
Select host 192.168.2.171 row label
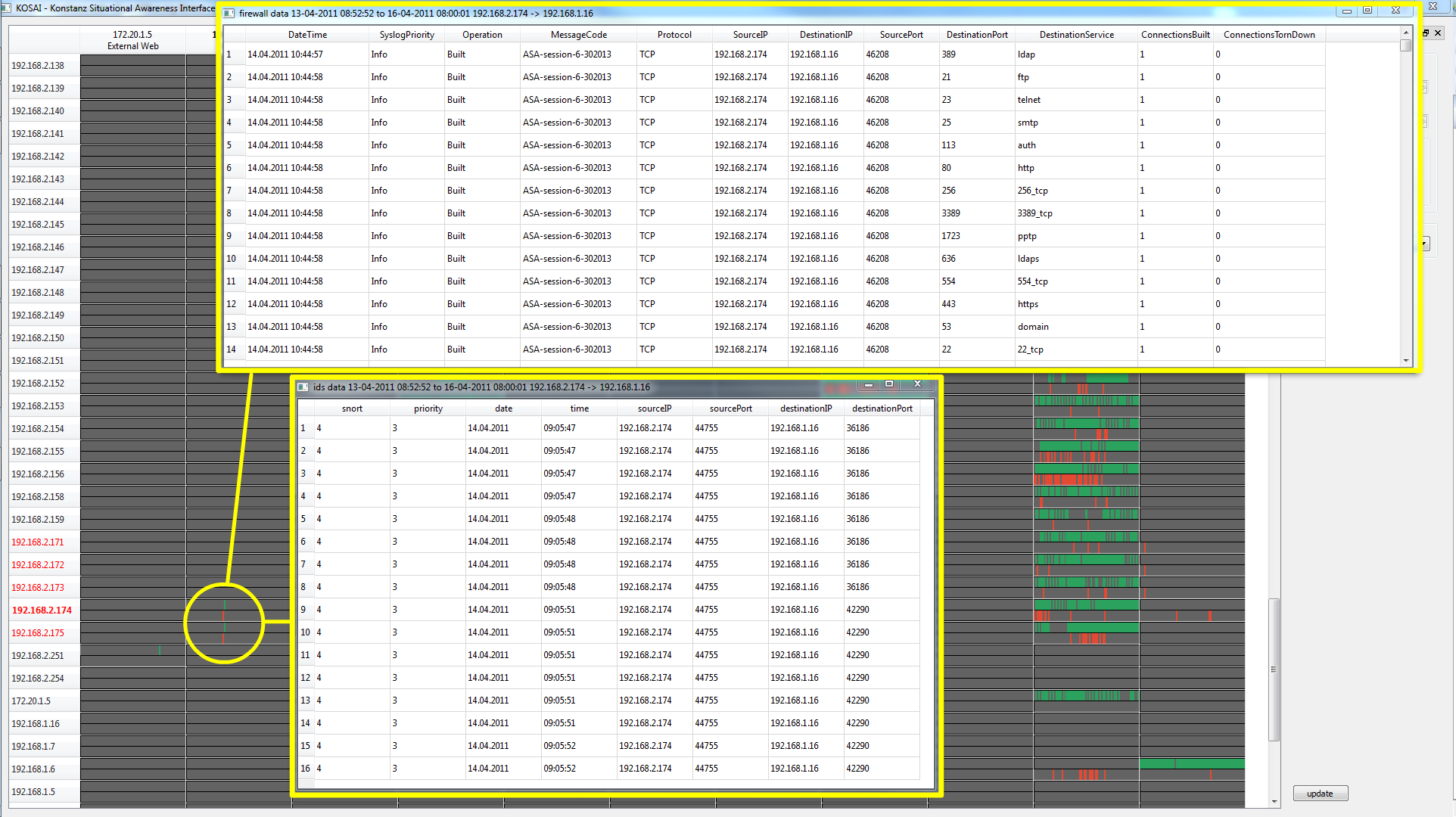[38, 542]
